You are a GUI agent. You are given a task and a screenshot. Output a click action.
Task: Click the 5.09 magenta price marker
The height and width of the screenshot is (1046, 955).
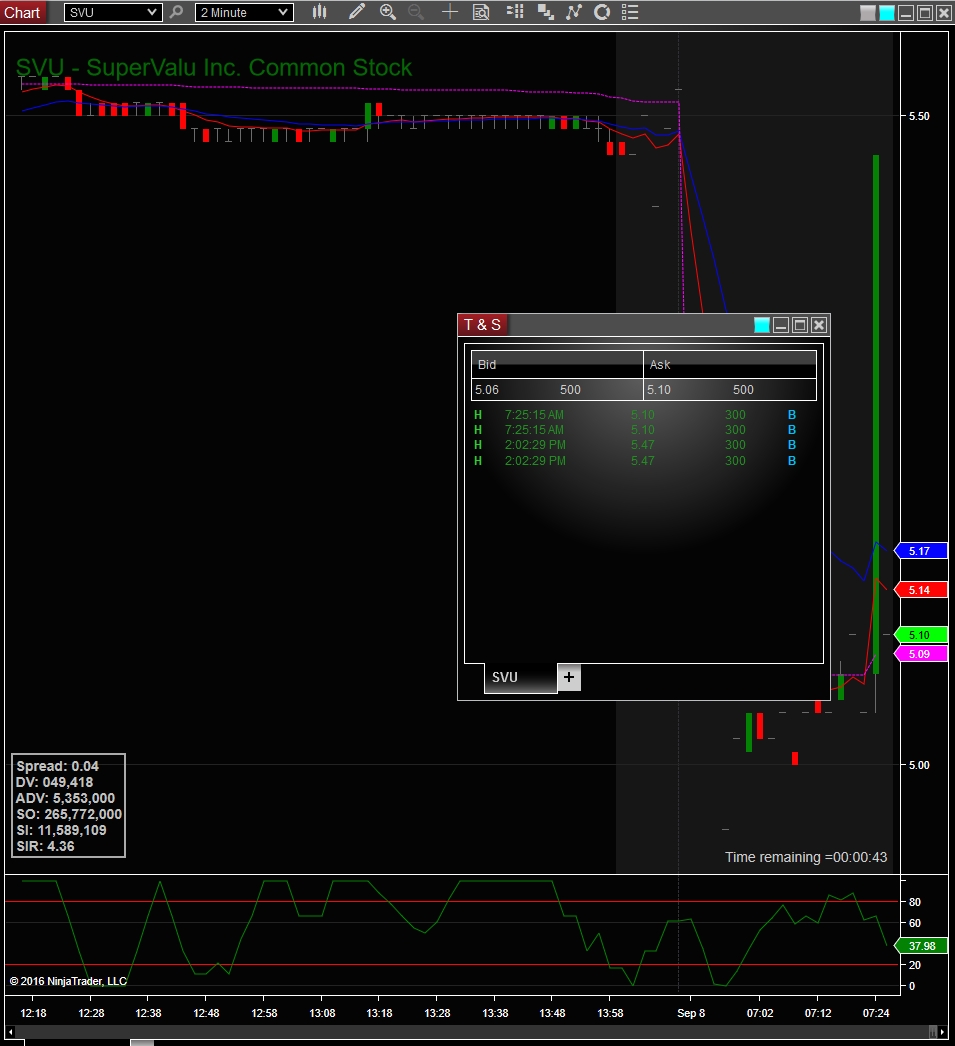(x=920, y=654)
